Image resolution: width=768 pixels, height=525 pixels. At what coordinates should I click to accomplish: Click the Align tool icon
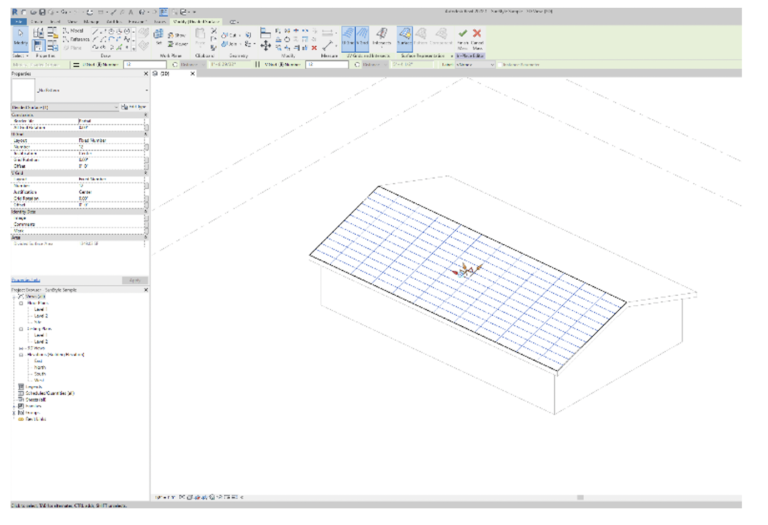265,33
